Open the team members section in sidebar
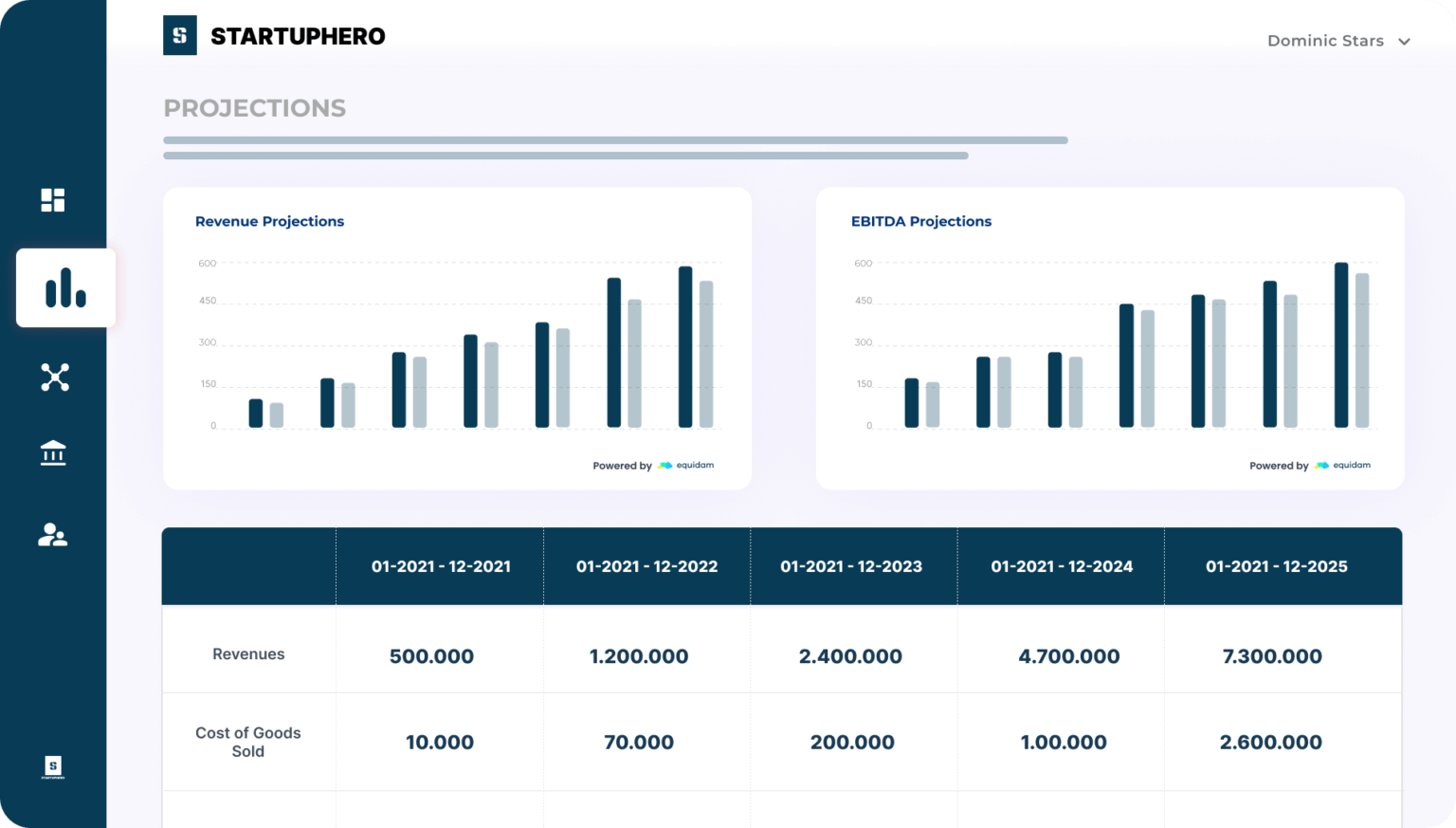The image size is (1456, 828). coord(53,536)
